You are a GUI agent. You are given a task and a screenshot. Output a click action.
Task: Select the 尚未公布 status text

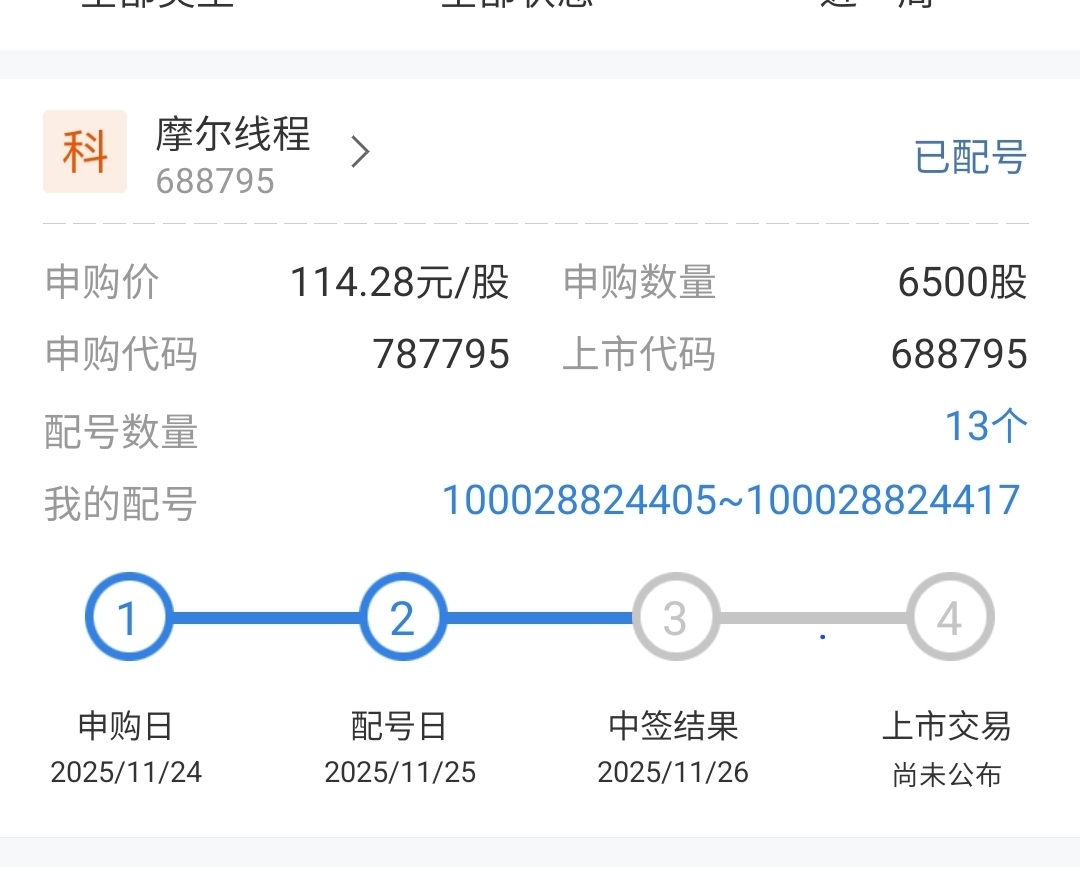pyautogui.click(x=947, y=775)
